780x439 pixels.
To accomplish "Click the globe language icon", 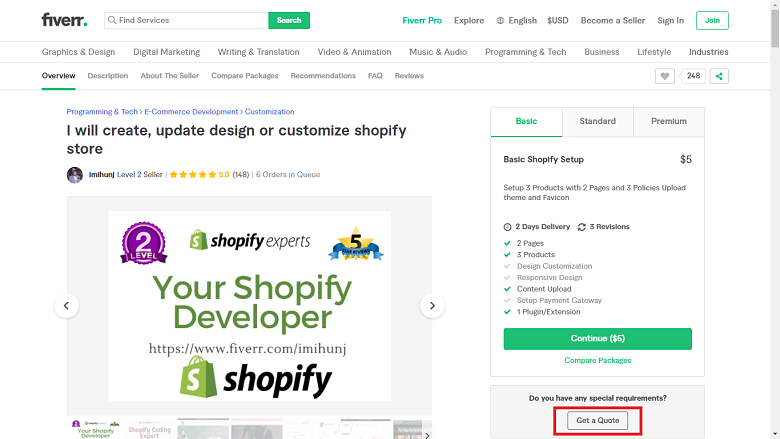I will tap(500, 20).
